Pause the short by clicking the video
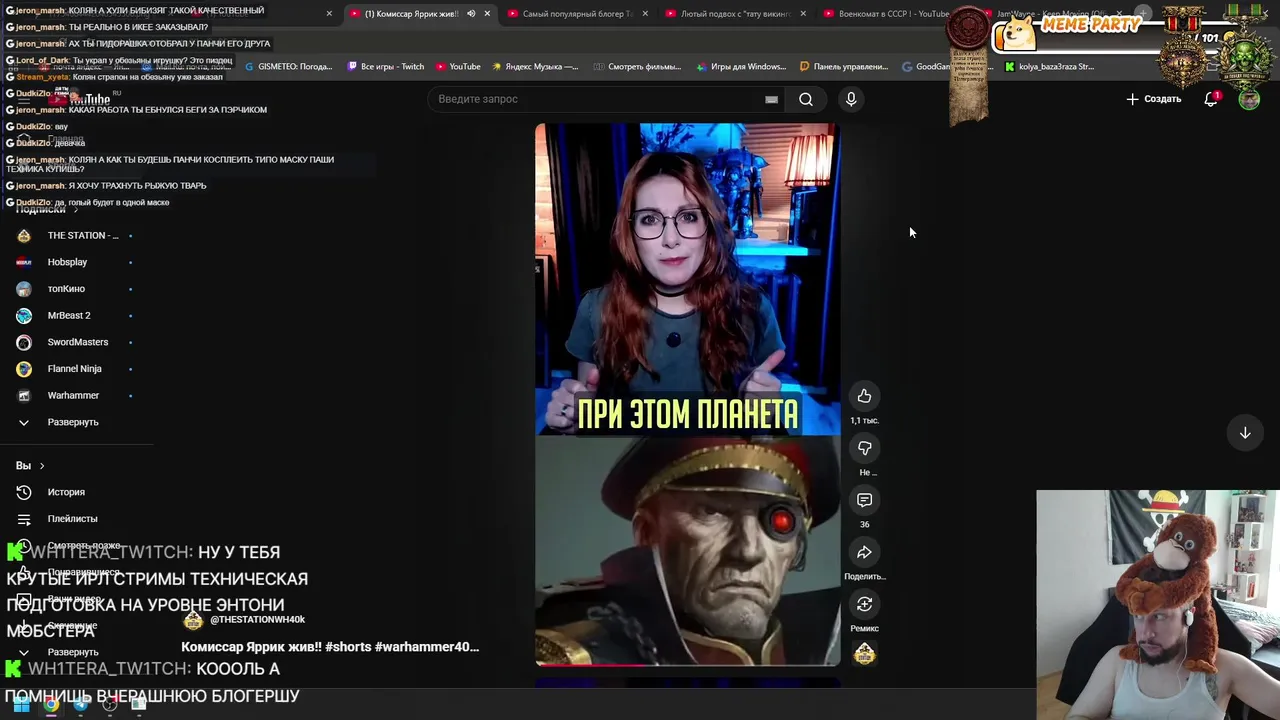 688,394
